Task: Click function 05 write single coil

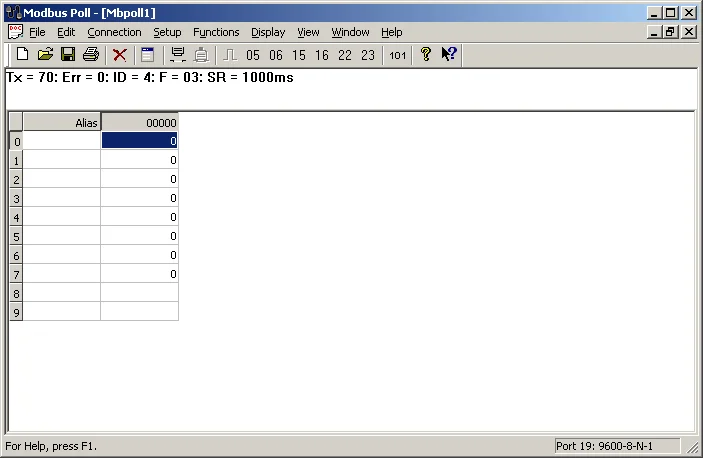Action: pos(253,55)
